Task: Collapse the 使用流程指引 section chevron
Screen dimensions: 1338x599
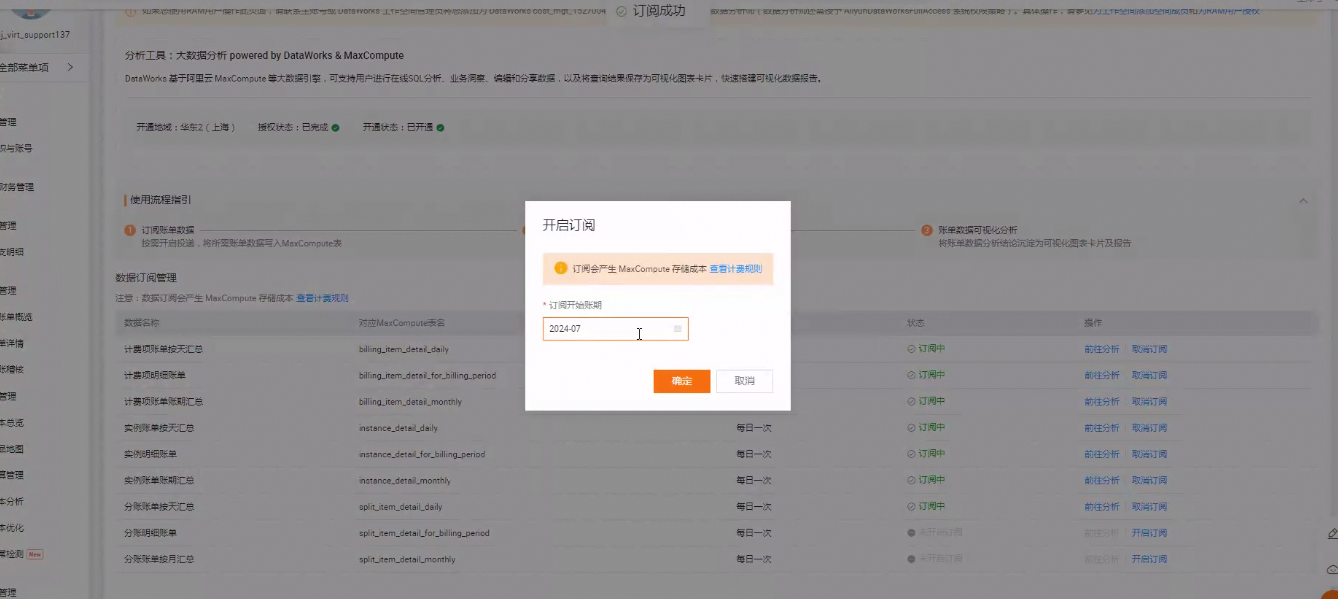Action: tap(1302, 201)
